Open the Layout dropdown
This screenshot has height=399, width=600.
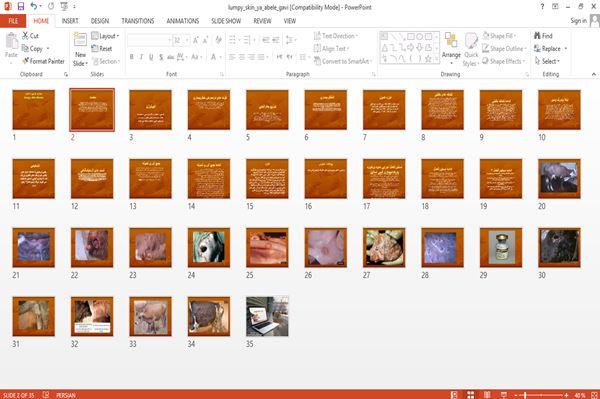(106, 36)
